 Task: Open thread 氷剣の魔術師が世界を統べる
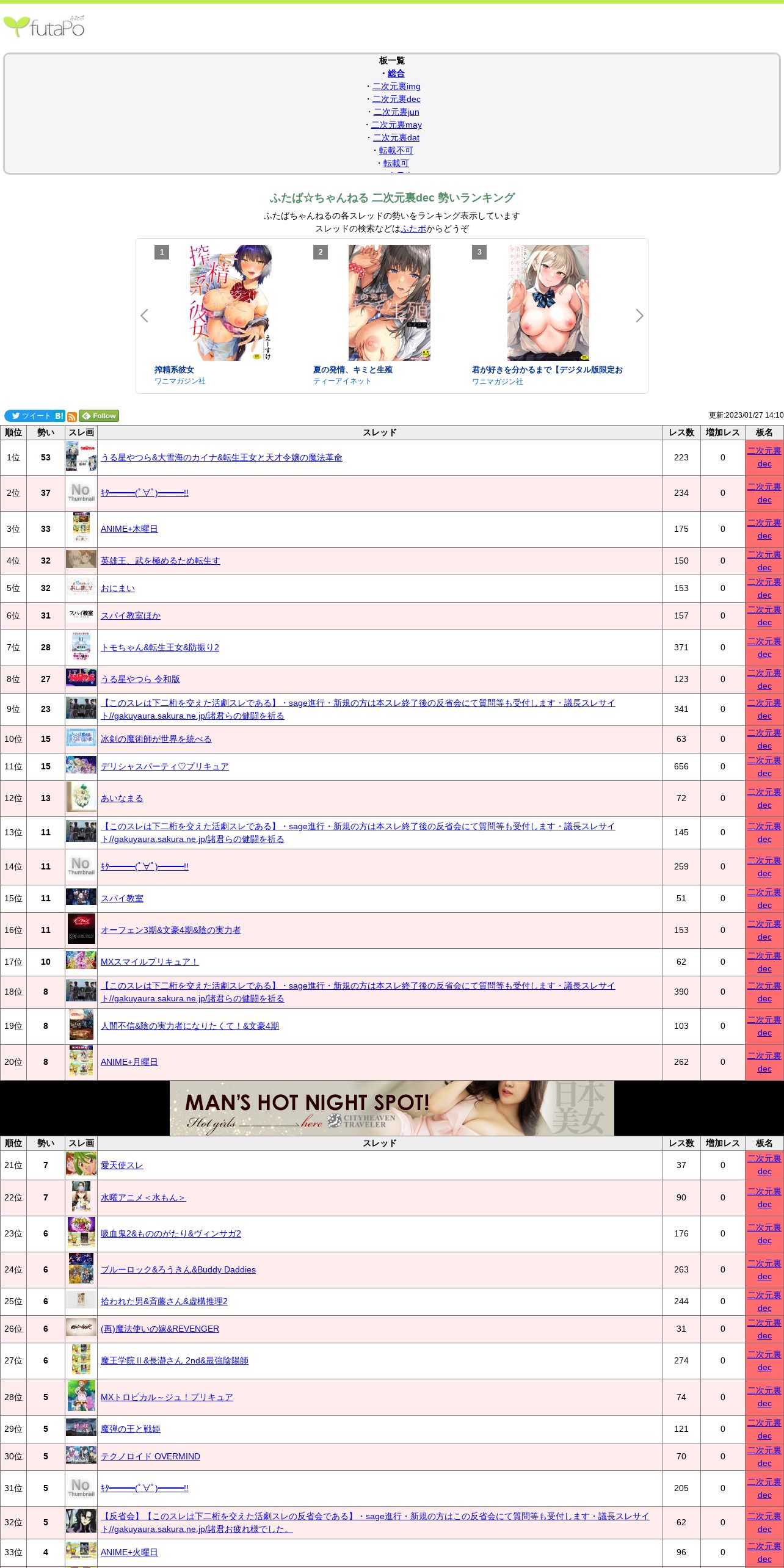(156, 739)
